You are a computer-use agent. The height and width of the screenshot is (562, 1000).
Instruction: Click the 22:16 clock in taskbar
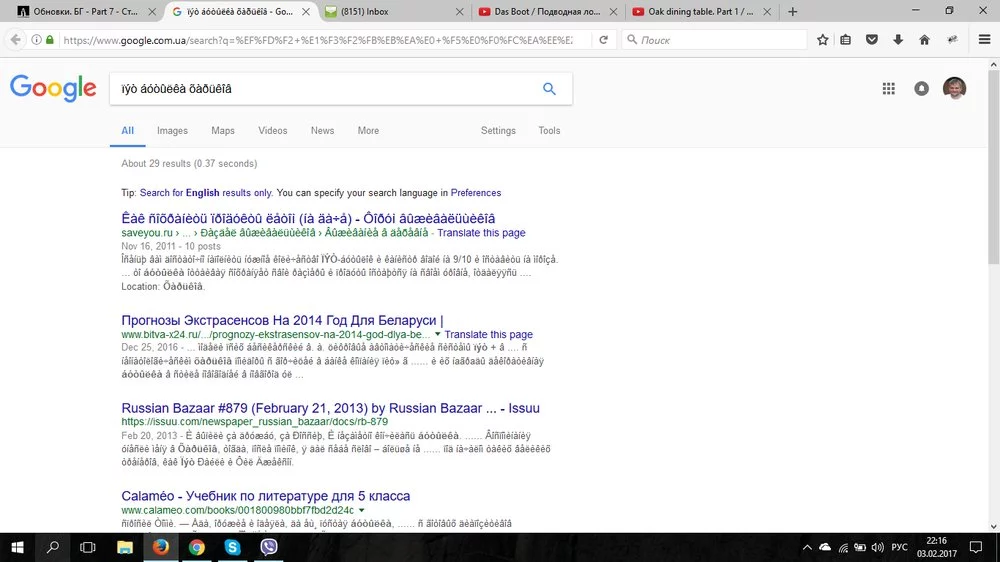[x=937, y=540]
